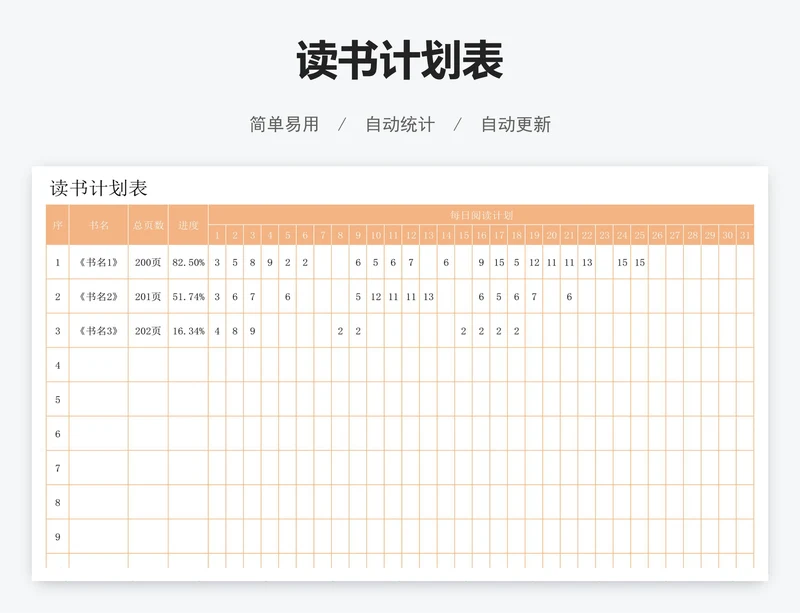Select the 进度 column header
This screenshot has height=613, width=800.
[188, 225]
